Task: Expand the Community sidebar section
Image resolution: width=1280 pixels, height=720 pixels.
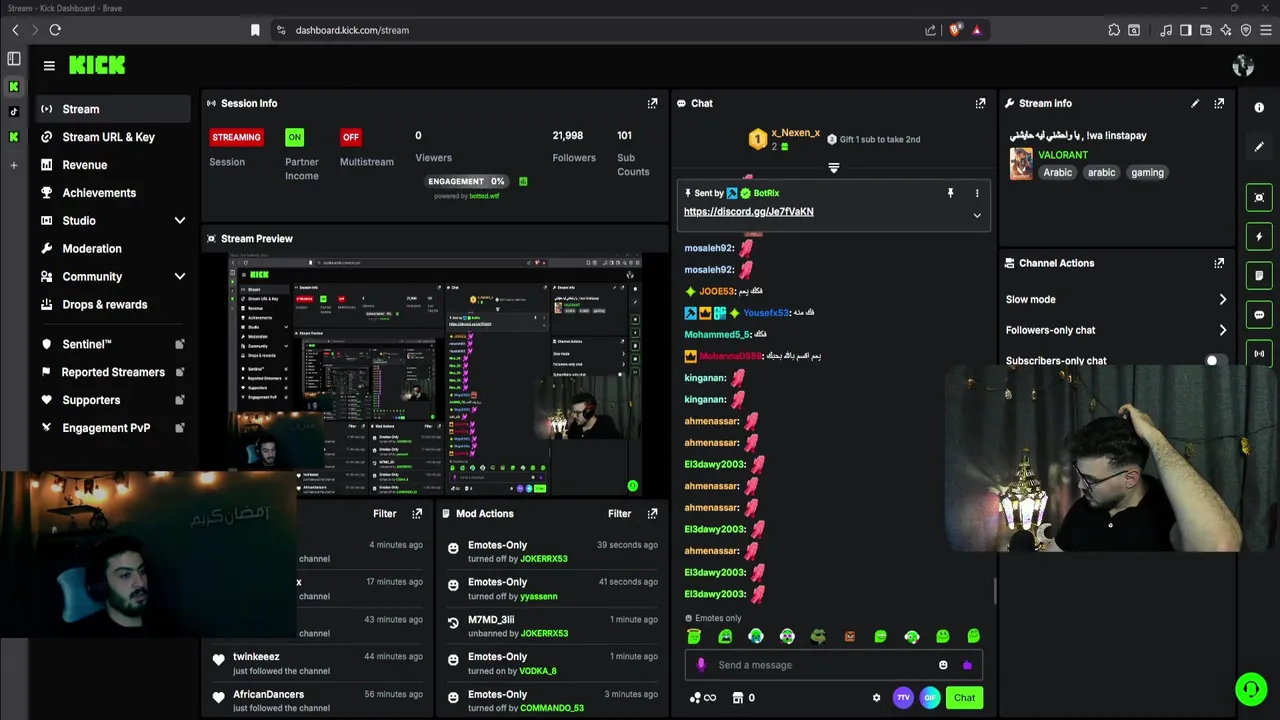Action: click(x=180, y=276)
